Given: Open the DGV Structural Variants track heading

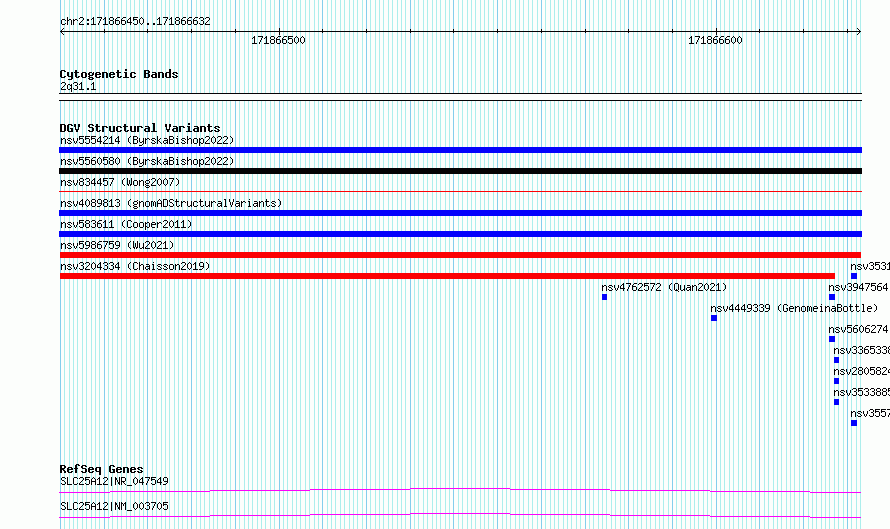Looking at the screenshot, I should pos(140,128).
